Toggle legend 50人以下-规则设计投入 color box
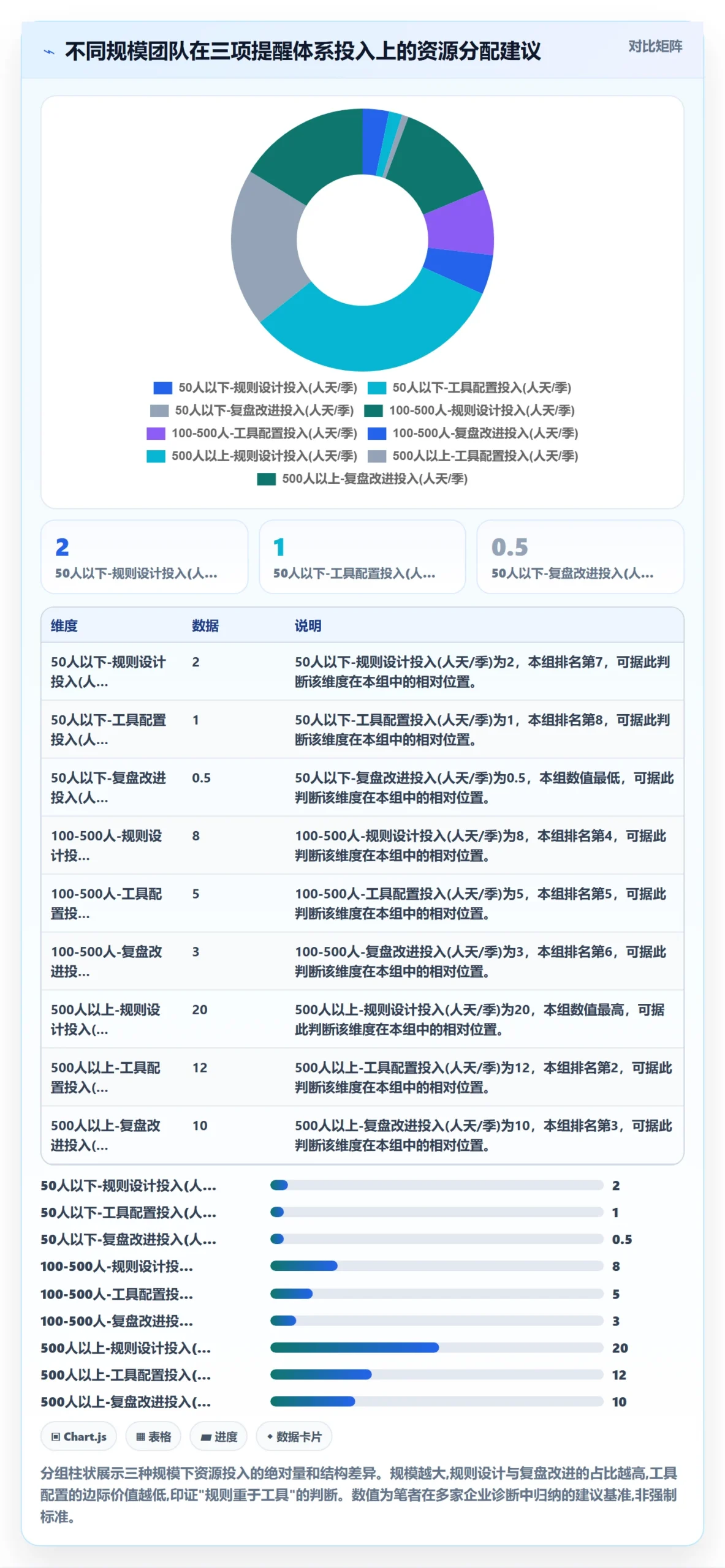 [x=162, y=388]
